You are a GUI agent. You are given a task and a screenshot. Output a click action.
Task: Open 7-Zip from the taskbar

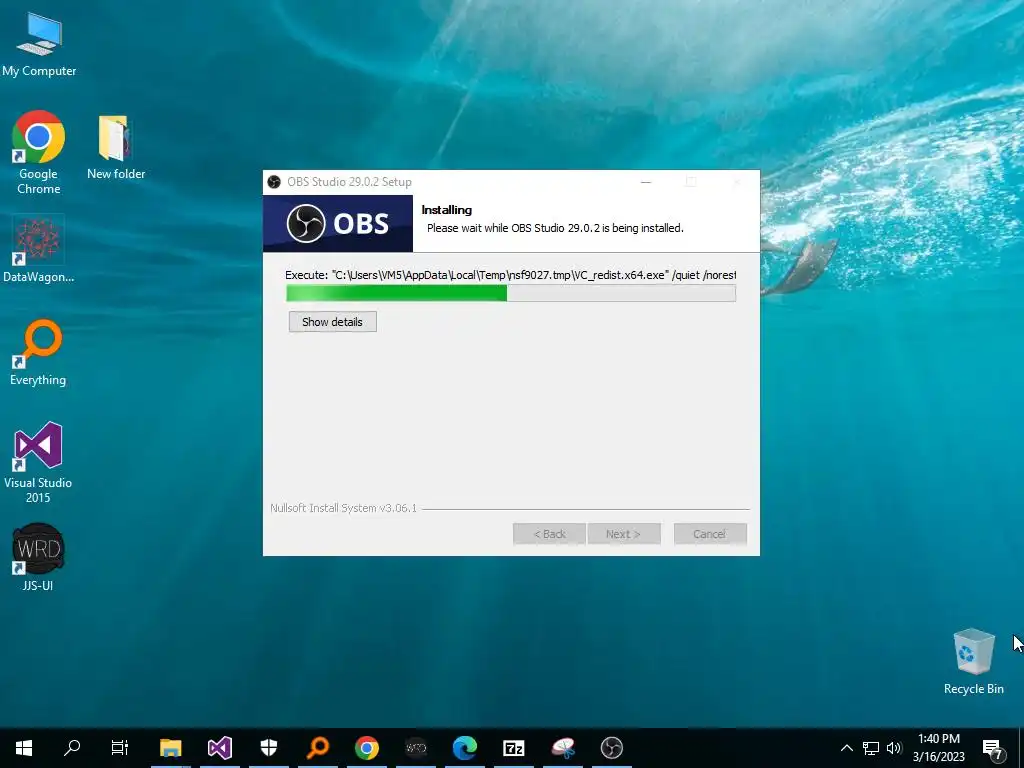point(514,748)
